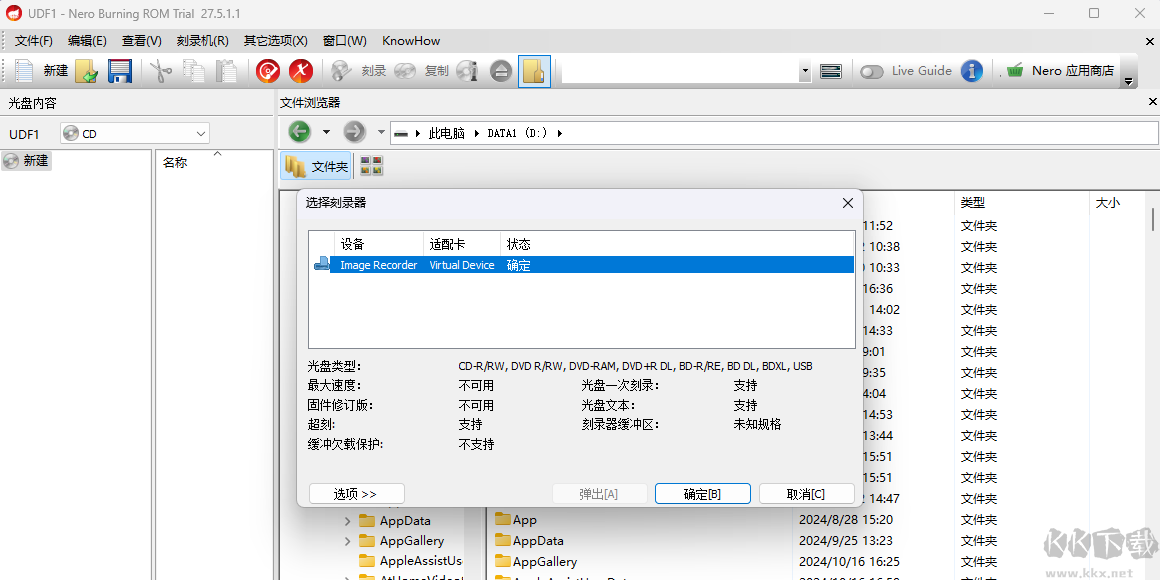
Task: Click the New compilation document icon
Action: click(x=24, y=71)
